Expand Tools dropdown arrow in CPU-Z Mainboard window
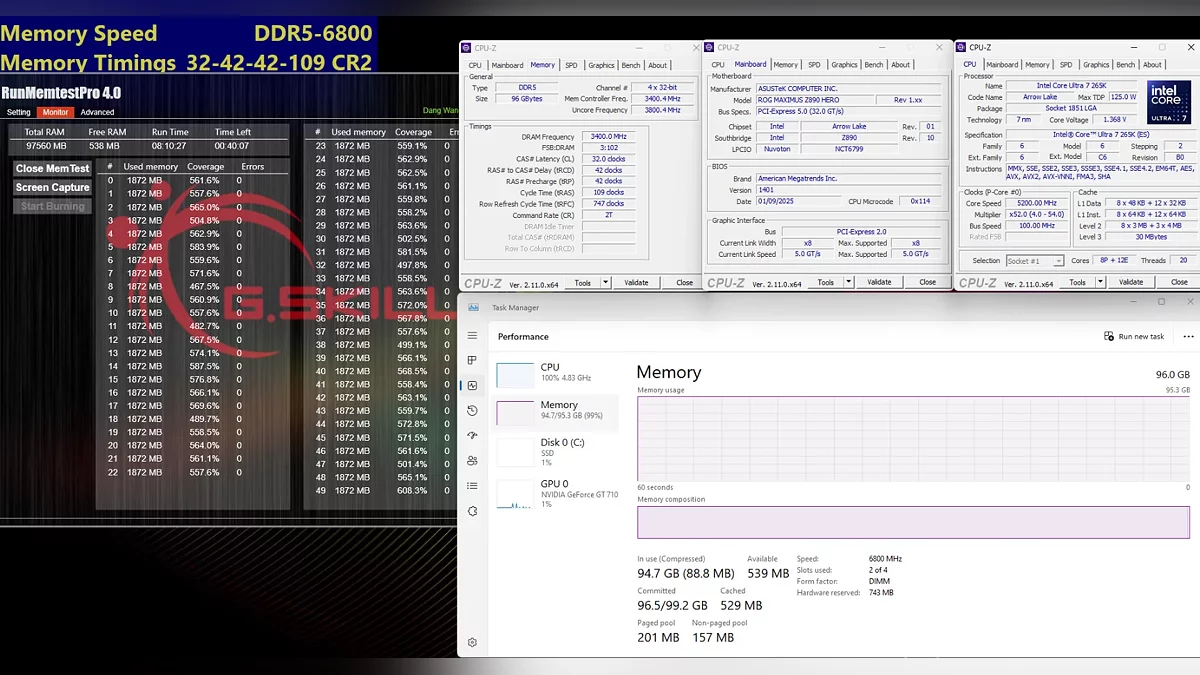The image size is (1200, 675). [x=849, y=283]
